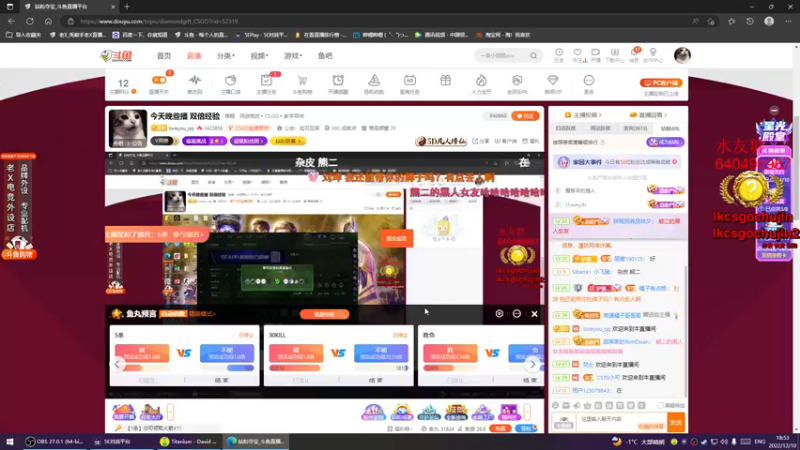Image resolution: width=800 pixels, height=450 pixels.
Task: Click the orange 关注 follow button
Action: (x=525, y=116)
